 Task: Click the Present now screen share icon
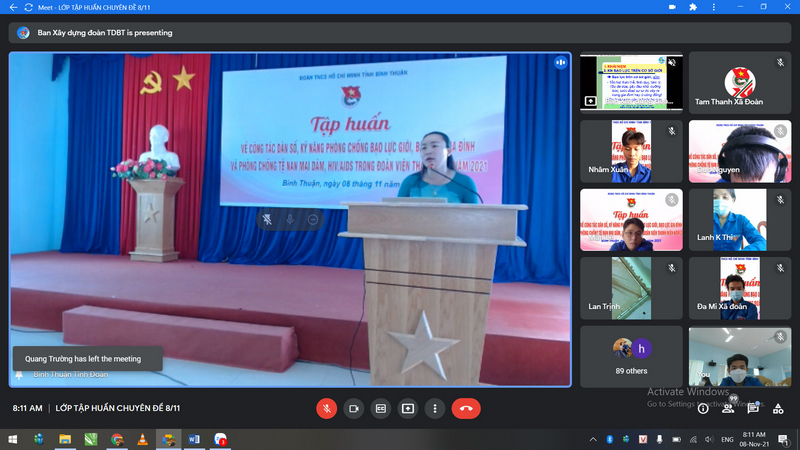pos(408,408)
